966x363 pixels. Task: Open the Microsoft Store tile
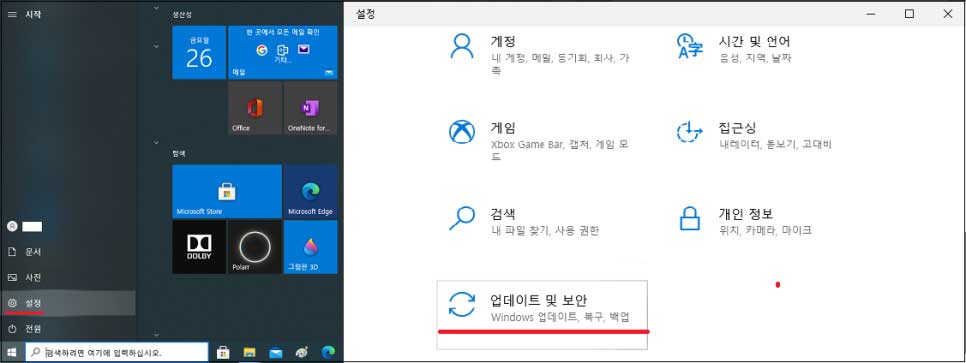point(227,191)
